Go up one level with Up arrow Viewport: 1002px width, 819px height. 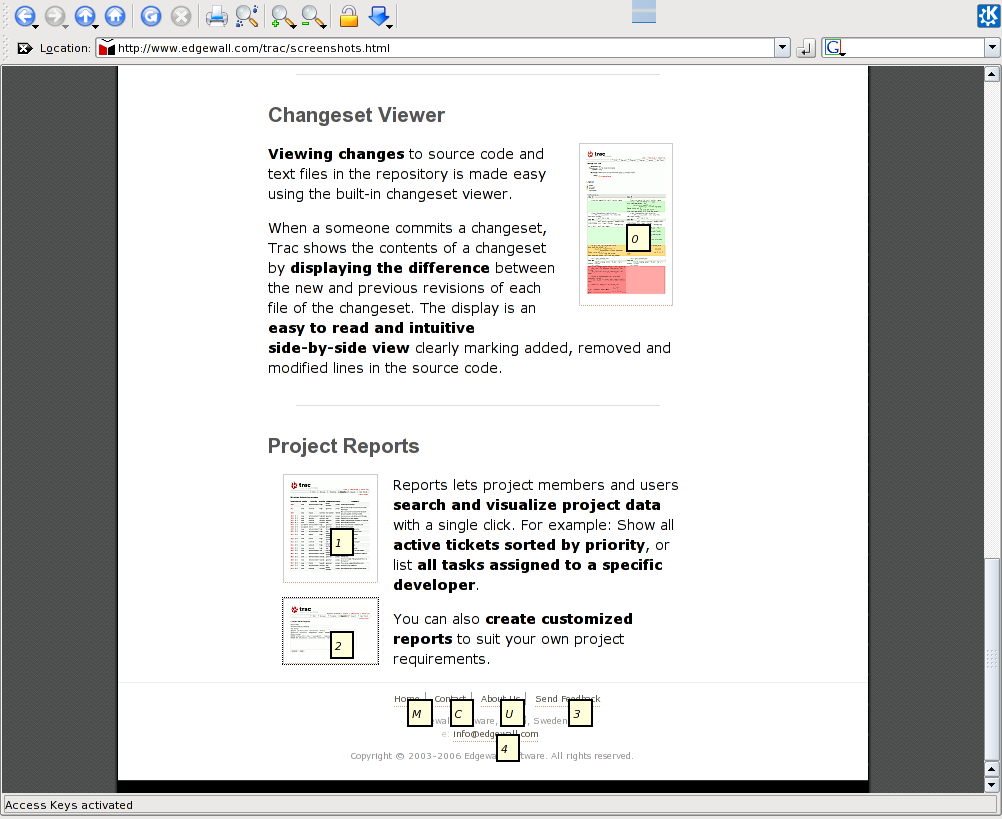85,16
